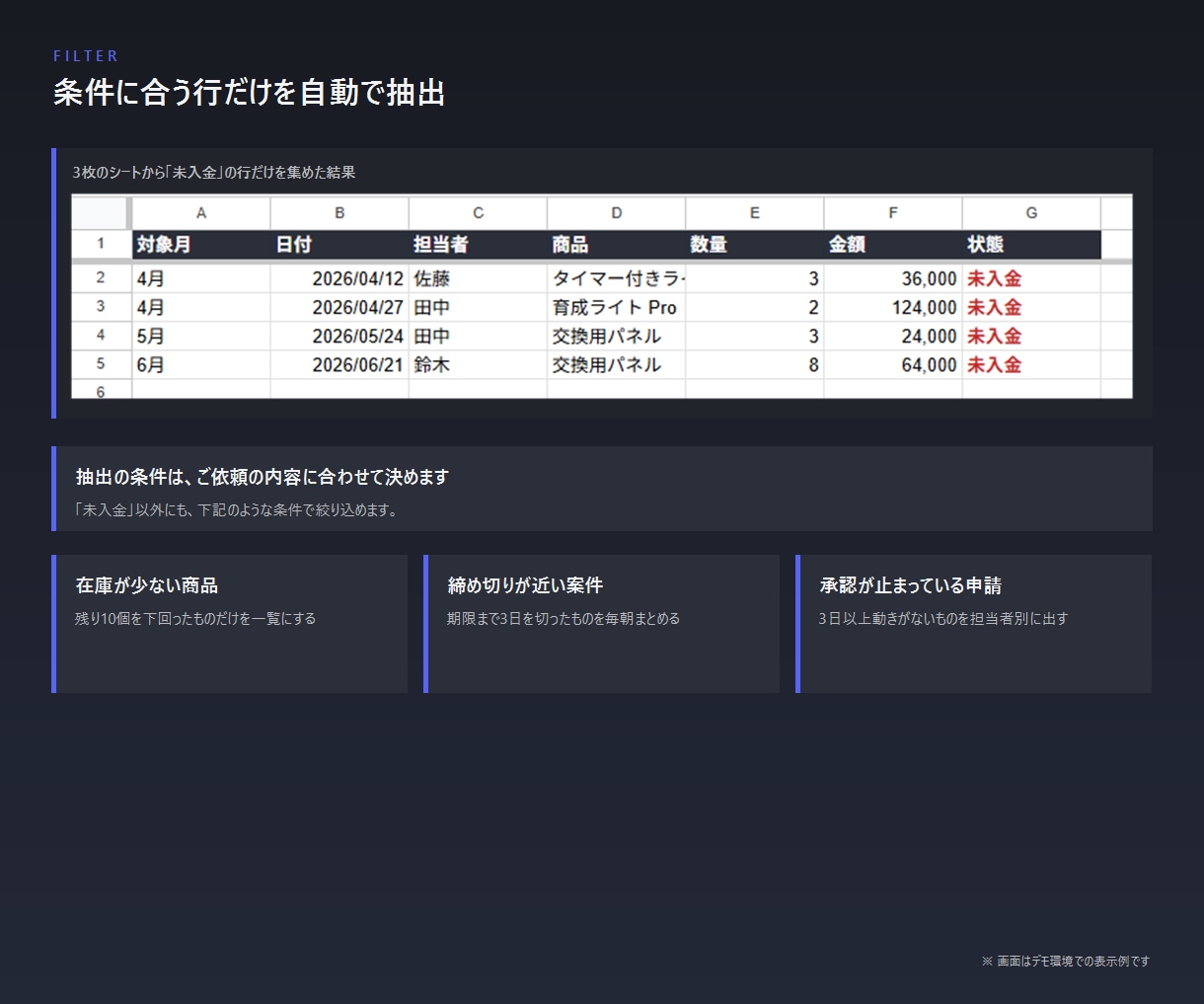The height and width of the screenshot is (1004, 1204).
Task: Select row number 1 header
Action: (101, 244)
